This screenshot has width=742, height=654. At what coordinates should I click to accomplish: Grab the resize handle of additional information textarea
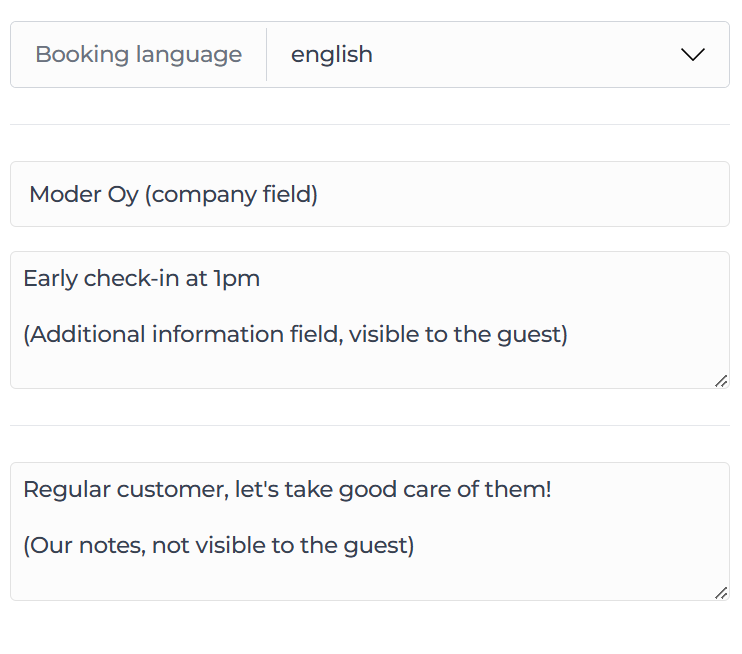pos(720,380)
